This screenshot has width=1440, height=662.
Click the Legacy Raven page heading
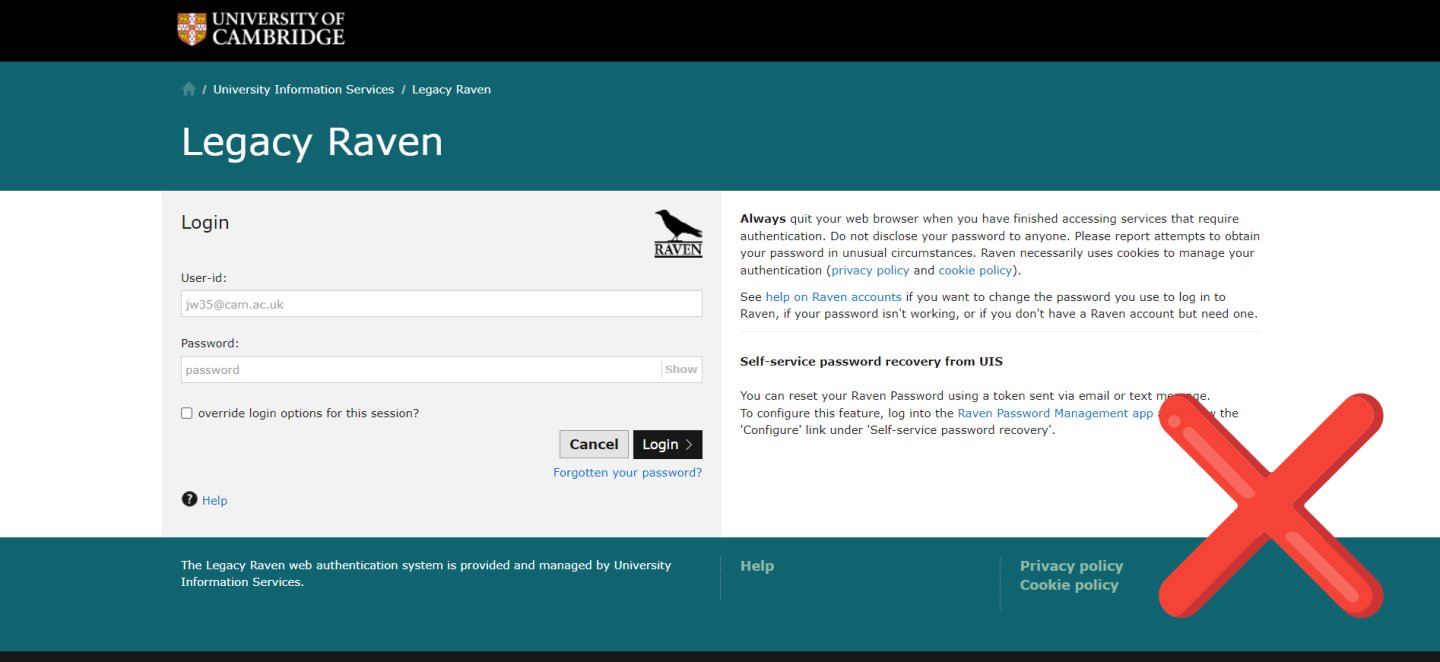coord(312,142)
